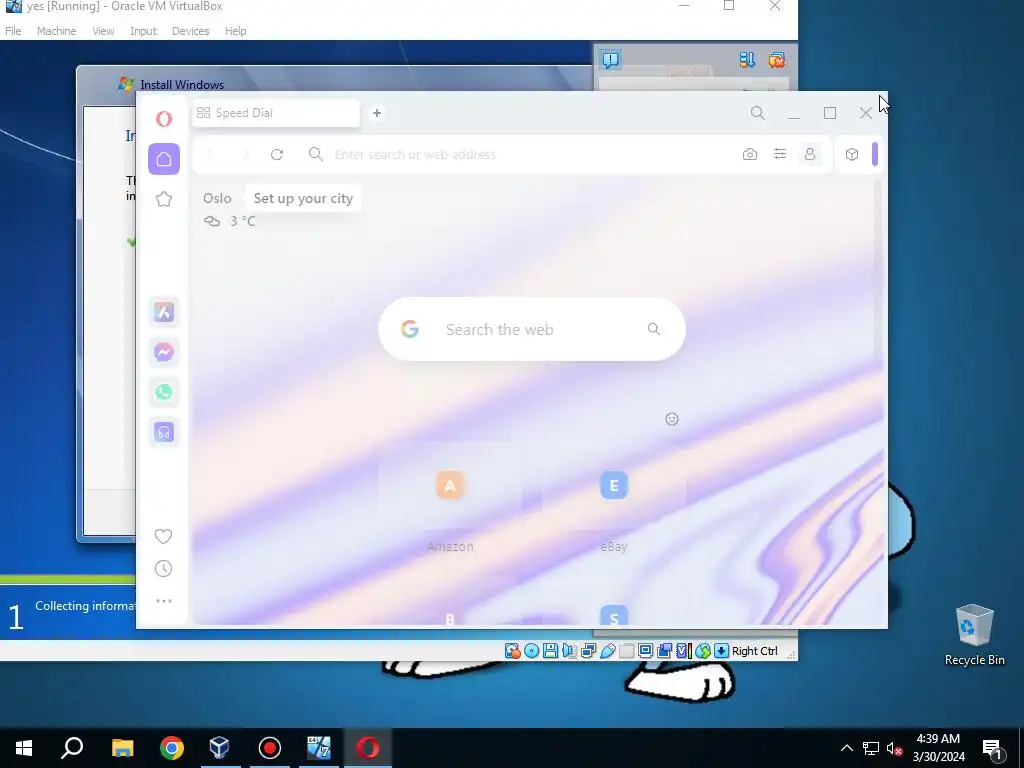
Task: Click search magnifier inside Google search box
Action: tap(654, 329)
